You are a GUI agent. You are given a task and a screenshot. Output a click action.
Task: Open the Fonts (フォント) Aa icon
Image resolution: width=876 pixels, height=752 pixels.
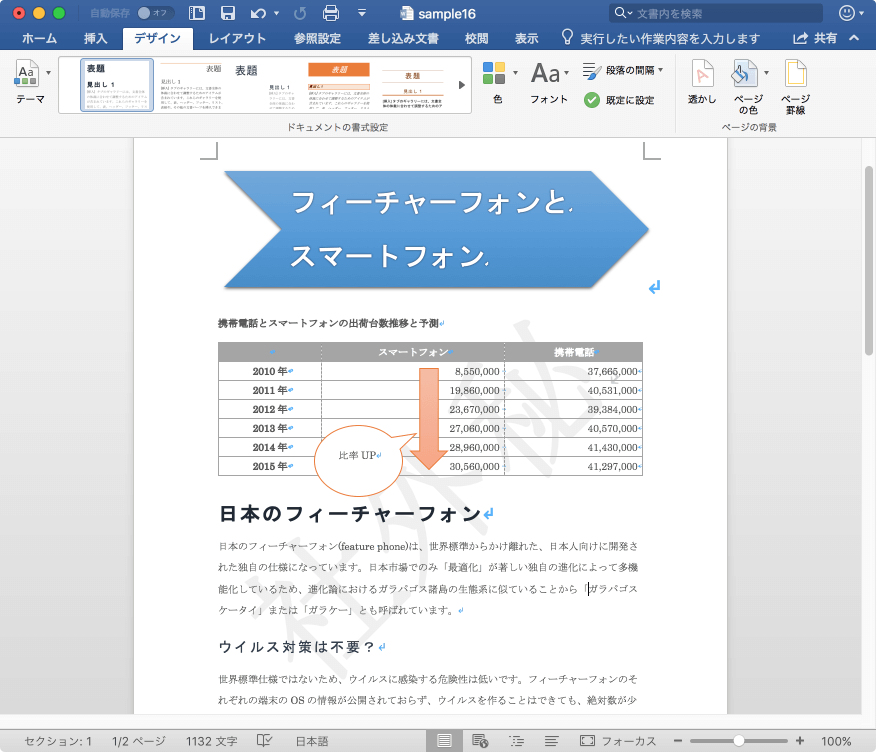click(x=545, y=73)
